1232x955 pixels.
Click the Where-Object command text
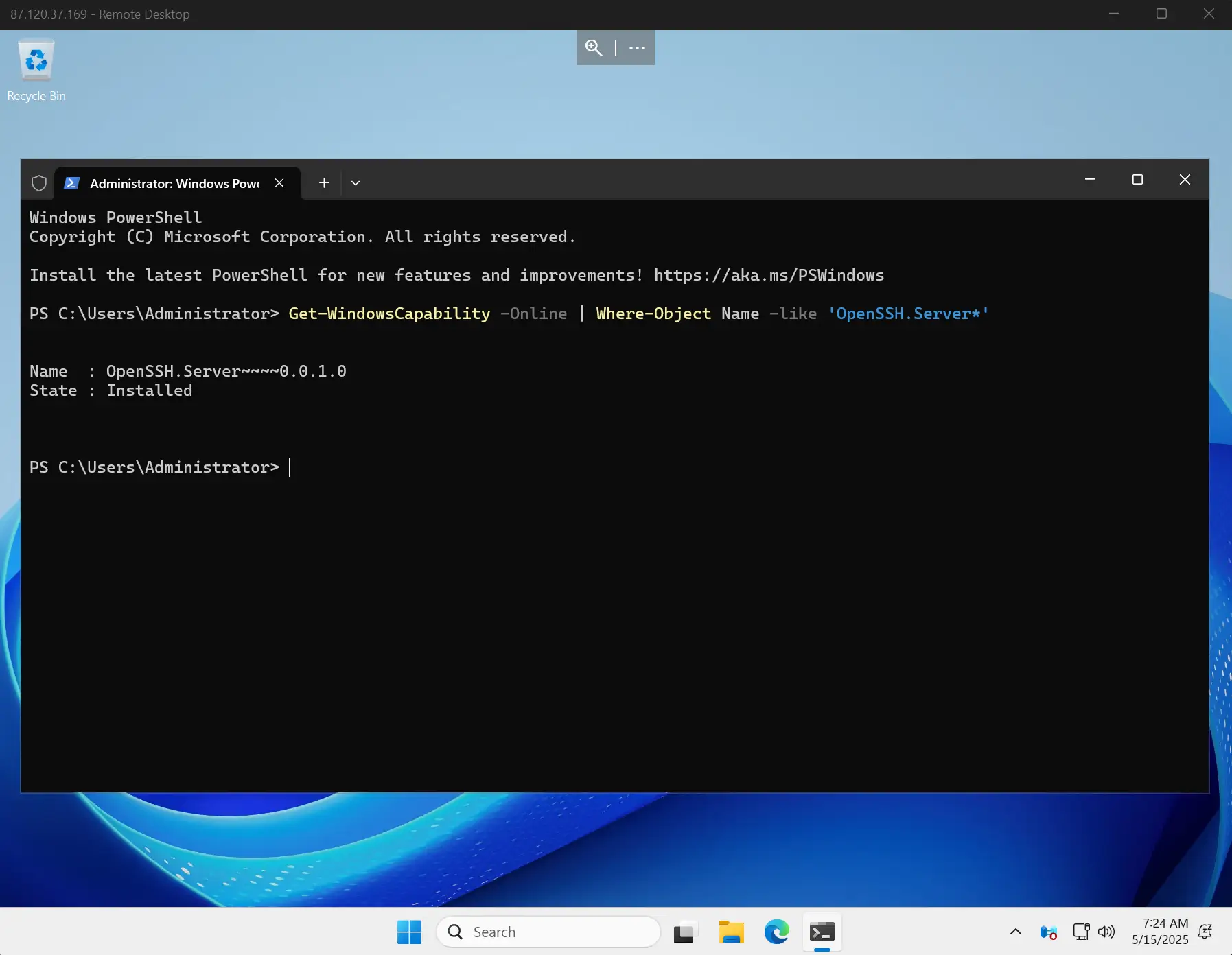pyautogui.click(x=653, y=314)
